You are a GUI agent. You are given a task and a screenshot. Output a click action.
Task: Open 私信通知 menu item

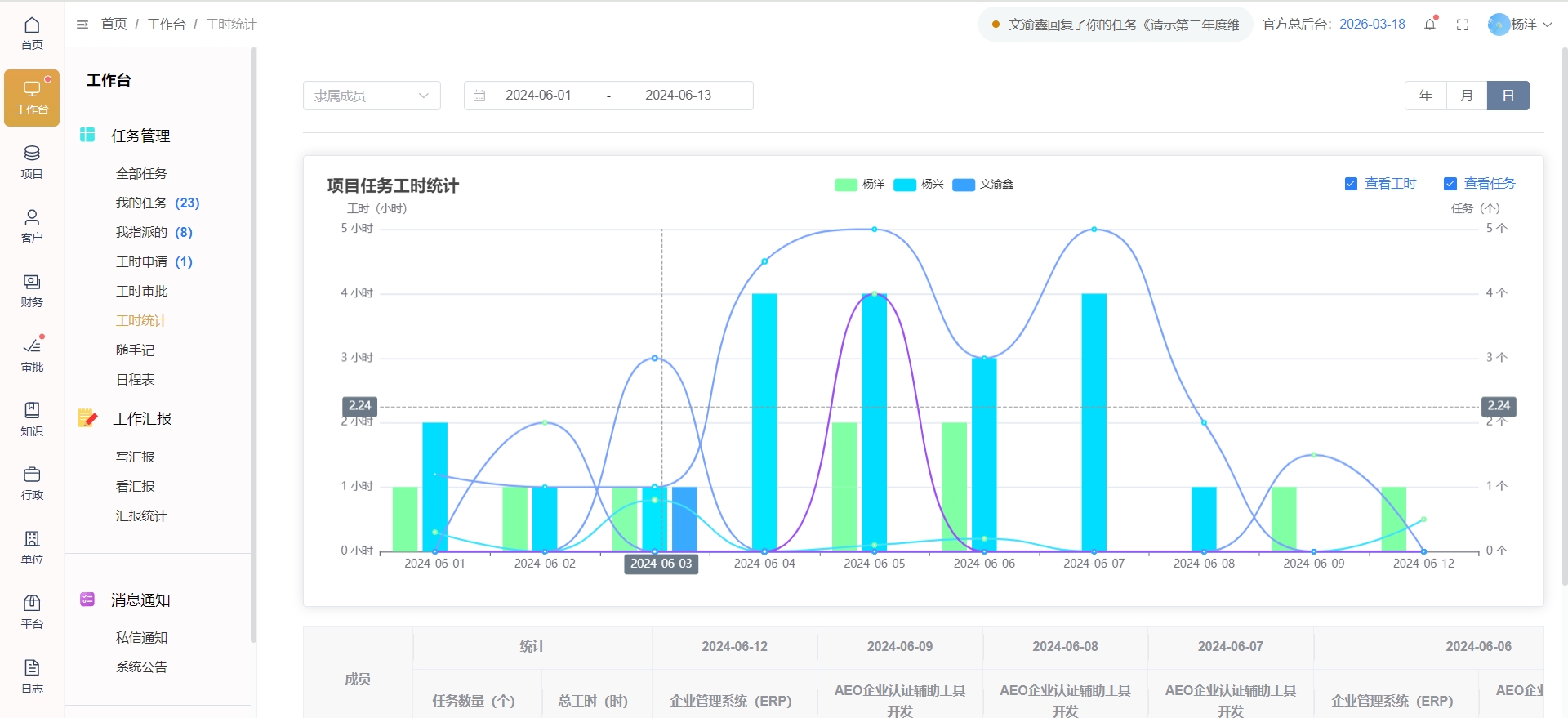coord(141,637)
